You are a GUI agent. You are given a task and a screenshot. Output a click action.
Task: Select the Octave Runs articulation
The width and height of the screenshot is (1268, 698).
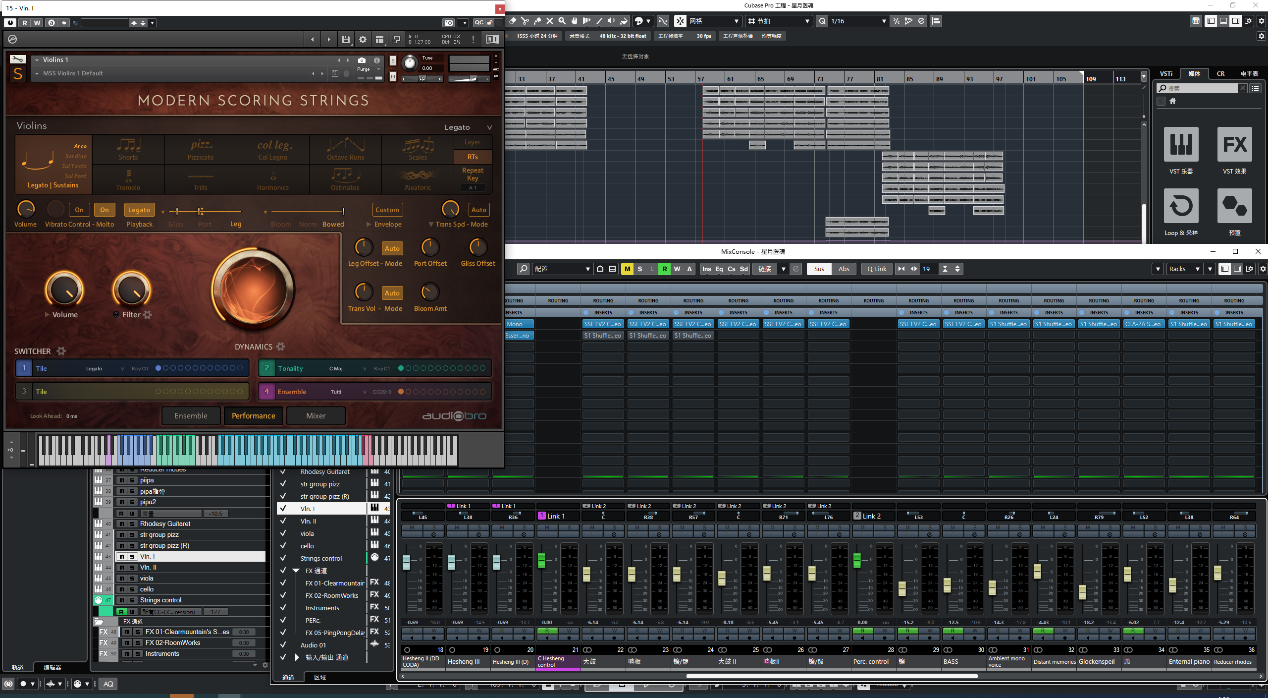click(x=345, y=148)
